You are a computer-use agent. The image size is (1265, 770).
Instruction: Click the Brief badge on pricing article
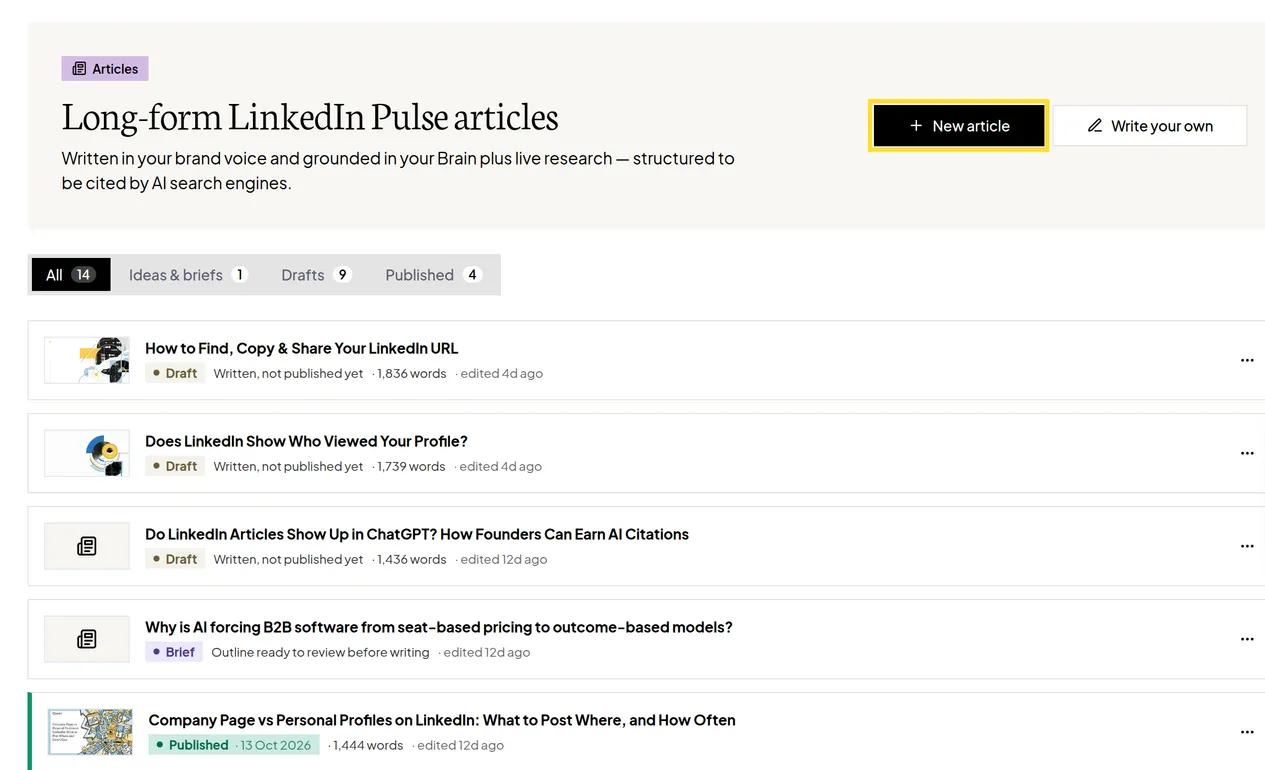pyautogui.click(x=174, y=652)
